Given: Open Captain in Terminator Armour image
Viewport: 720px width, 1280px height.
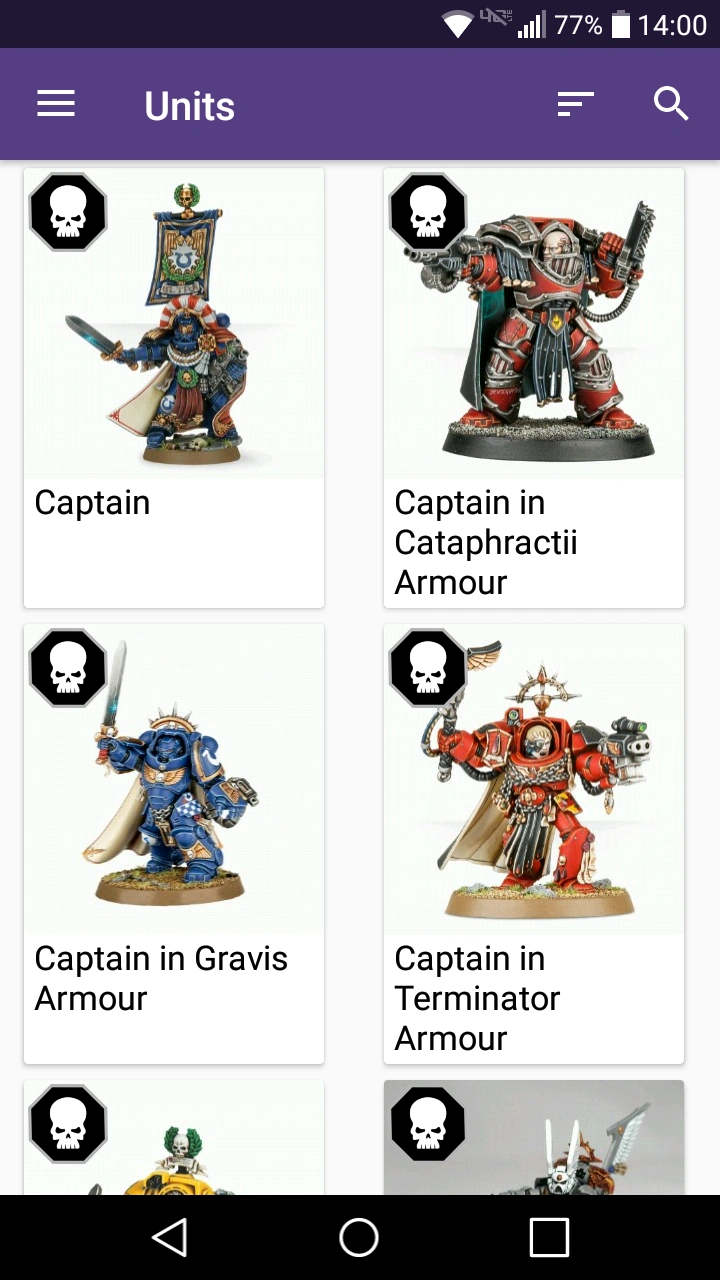Looking at the screenshot, I should coord(534,779).
